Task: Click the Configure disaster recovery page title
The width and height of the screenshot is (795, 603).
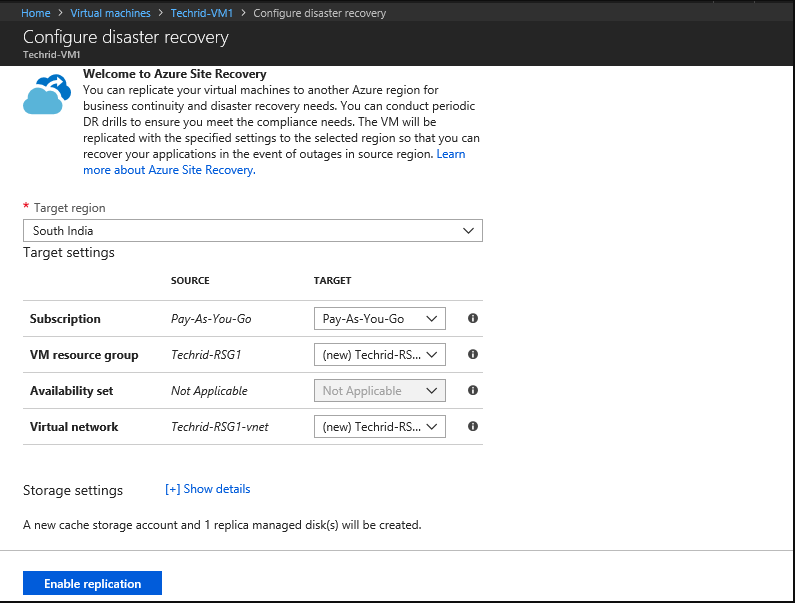Action: (126, 37)
